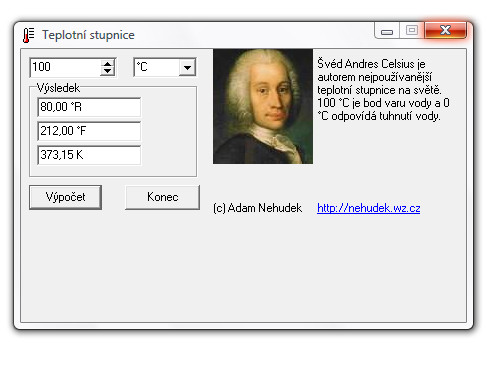This screenshot has width=492, height=366.
Task: Click the disabled maximize button
Action: pyautogui.click(x=412, y=30)
